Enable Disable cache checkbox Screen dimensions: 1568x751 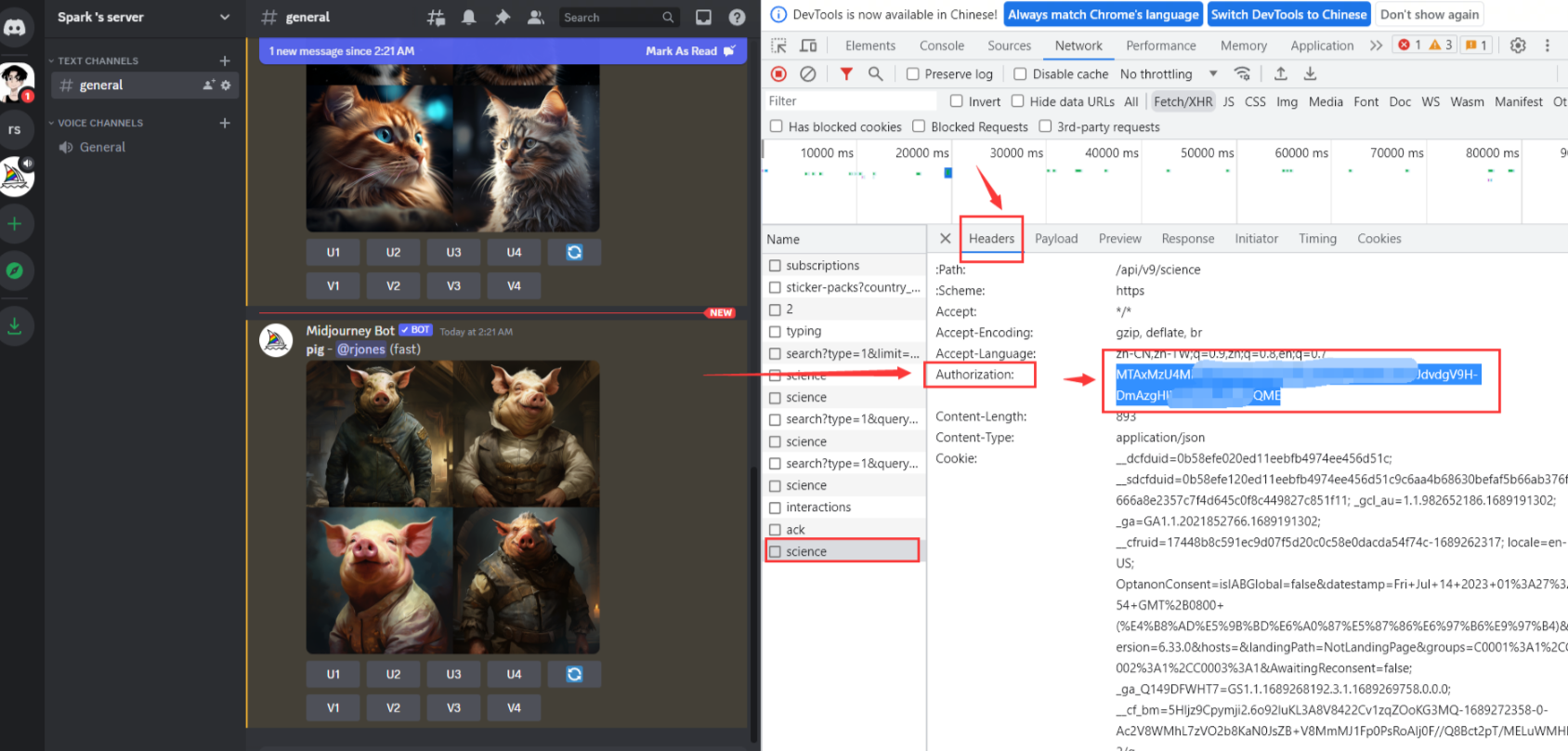1020,73
